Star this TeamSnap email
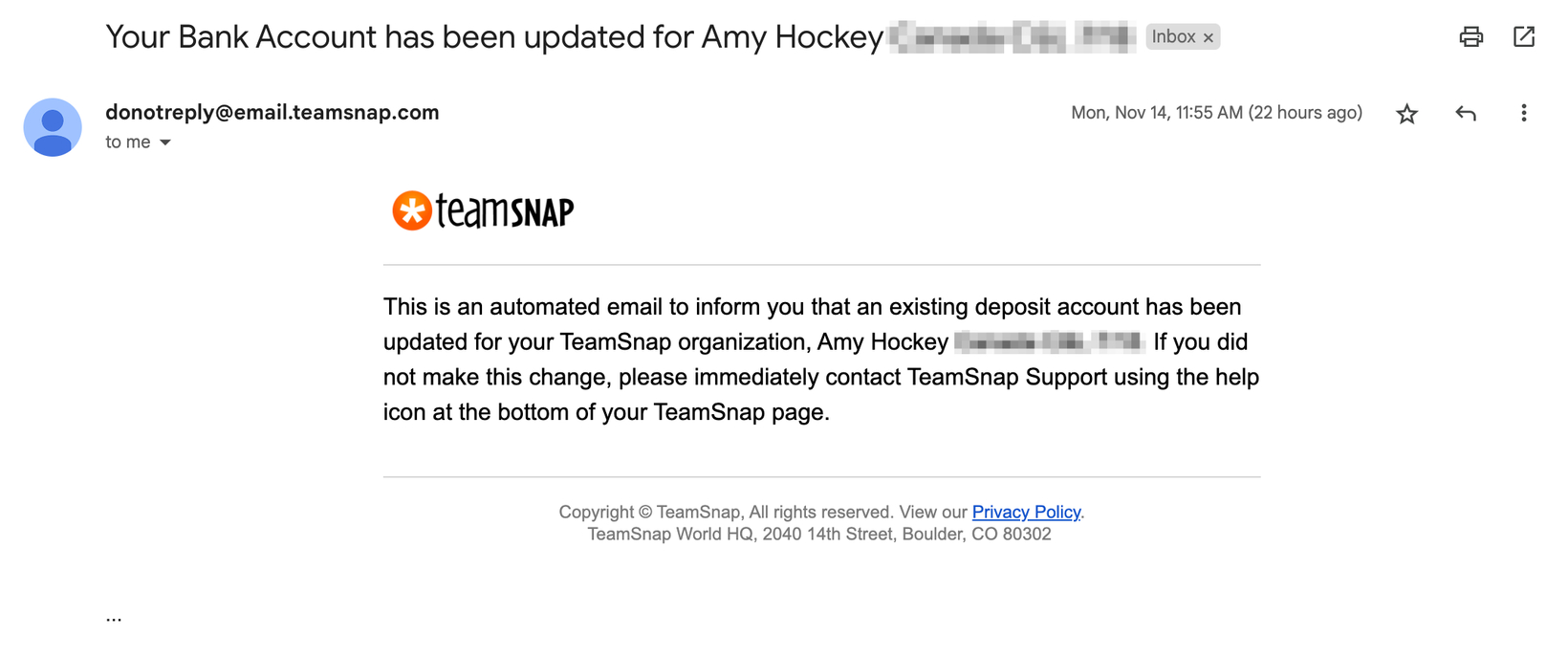Viewport: 1568px width, 657px height. [1406, 114]
